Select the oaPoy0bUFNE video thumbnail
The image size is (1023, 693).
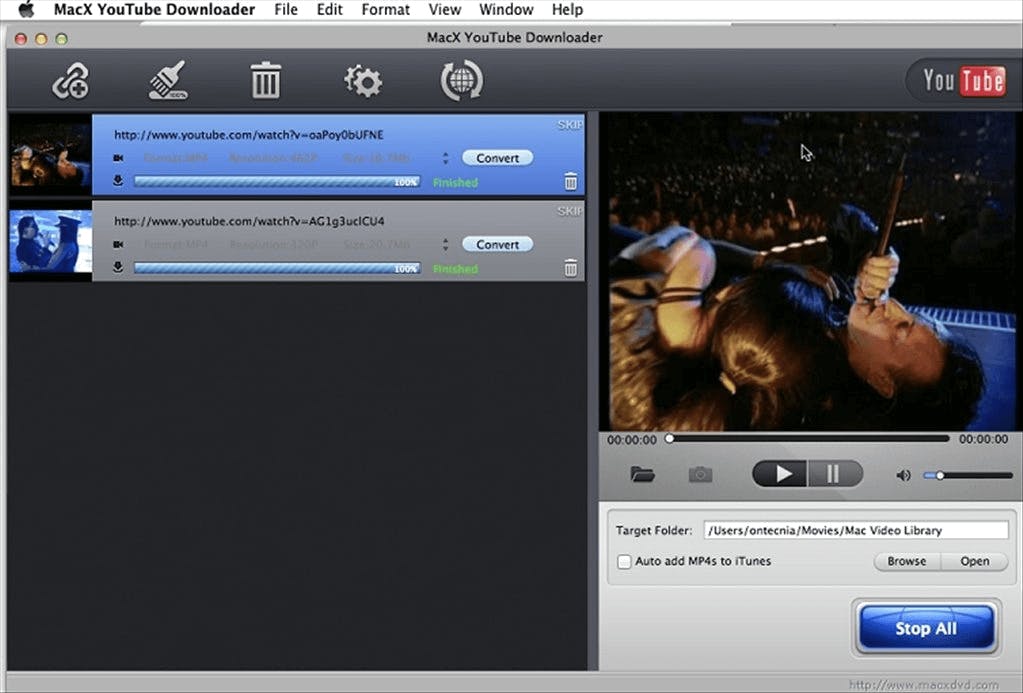tap(50, 155)
